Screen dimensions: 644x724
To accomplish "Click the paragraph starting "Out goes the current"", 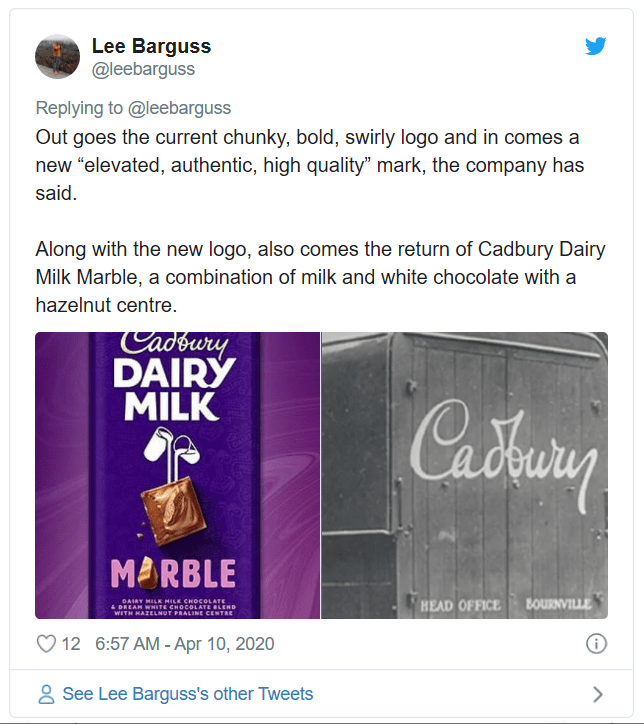I will click(309, 165).
